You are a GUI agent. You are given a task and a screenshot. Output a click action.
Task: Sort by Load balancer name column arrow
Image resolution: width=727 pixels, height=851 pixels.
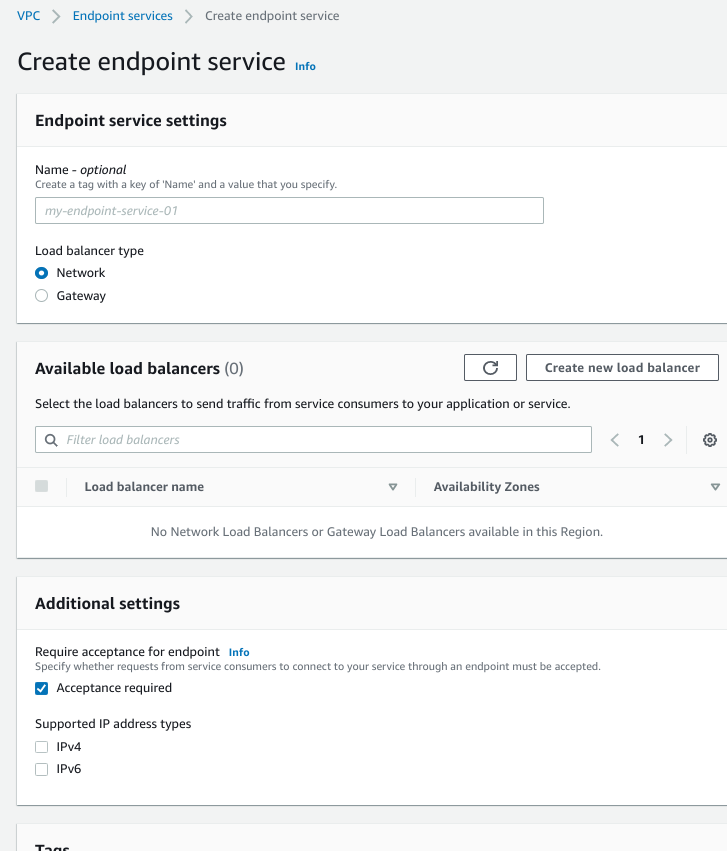(x=393, y=487)
